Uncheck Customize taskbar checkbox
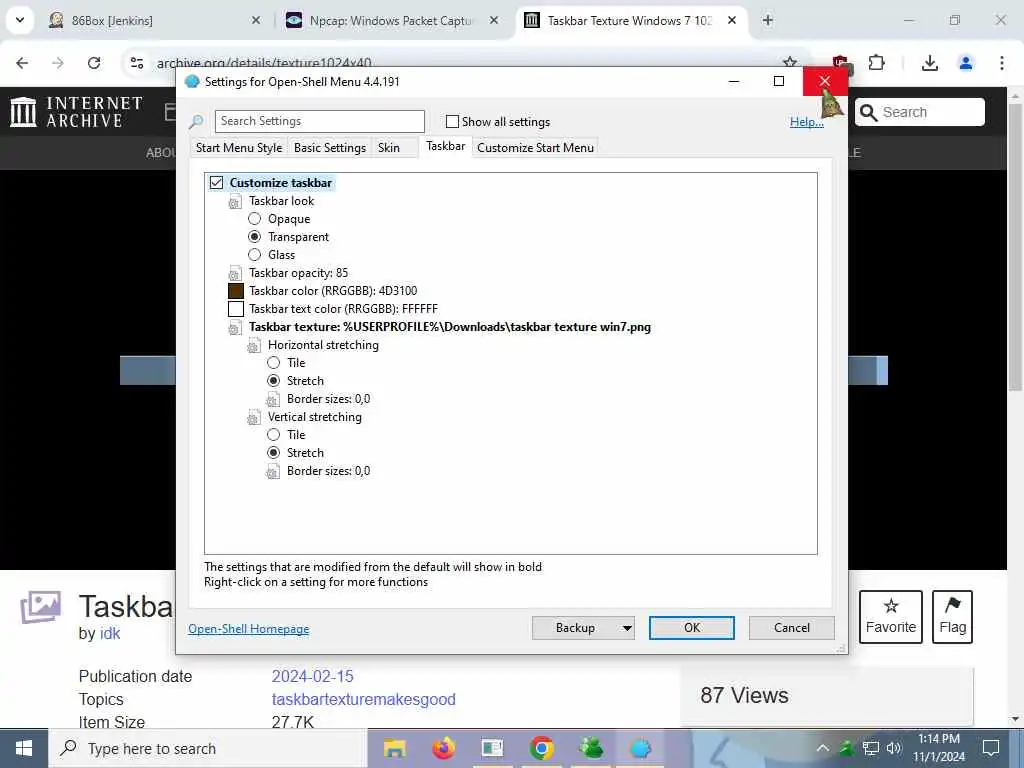 [216, 183]
